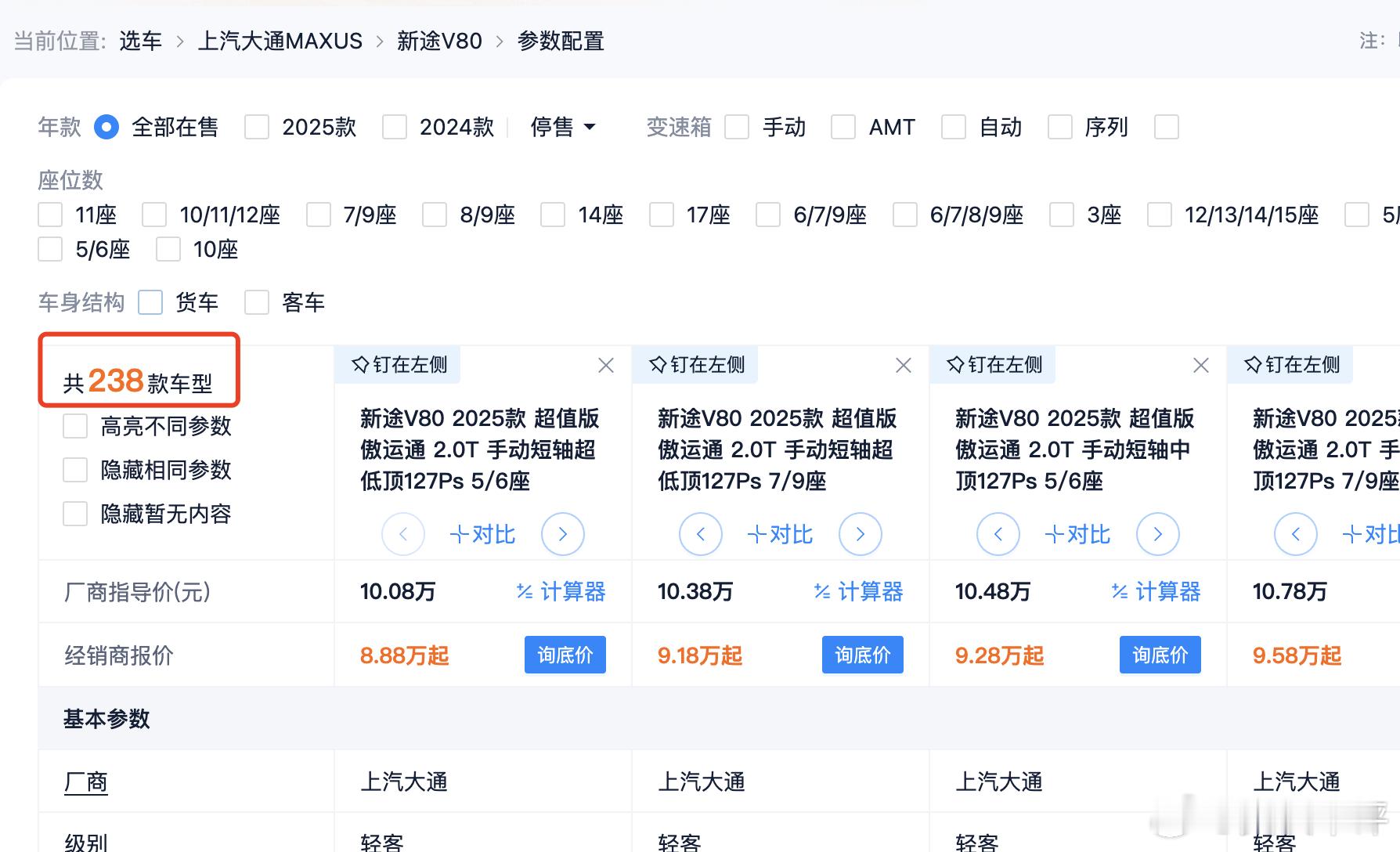Check the 6/7/9座 seat filter

tap(768, 215)
